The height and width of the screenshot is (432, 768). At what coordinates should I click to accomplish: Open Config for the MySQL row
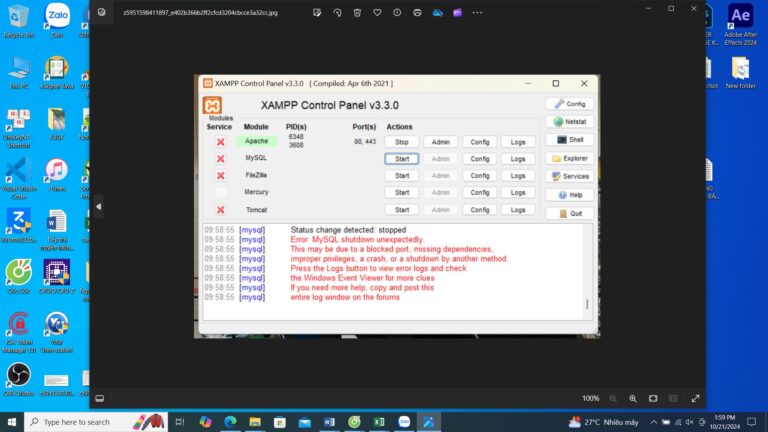[480, 159]
